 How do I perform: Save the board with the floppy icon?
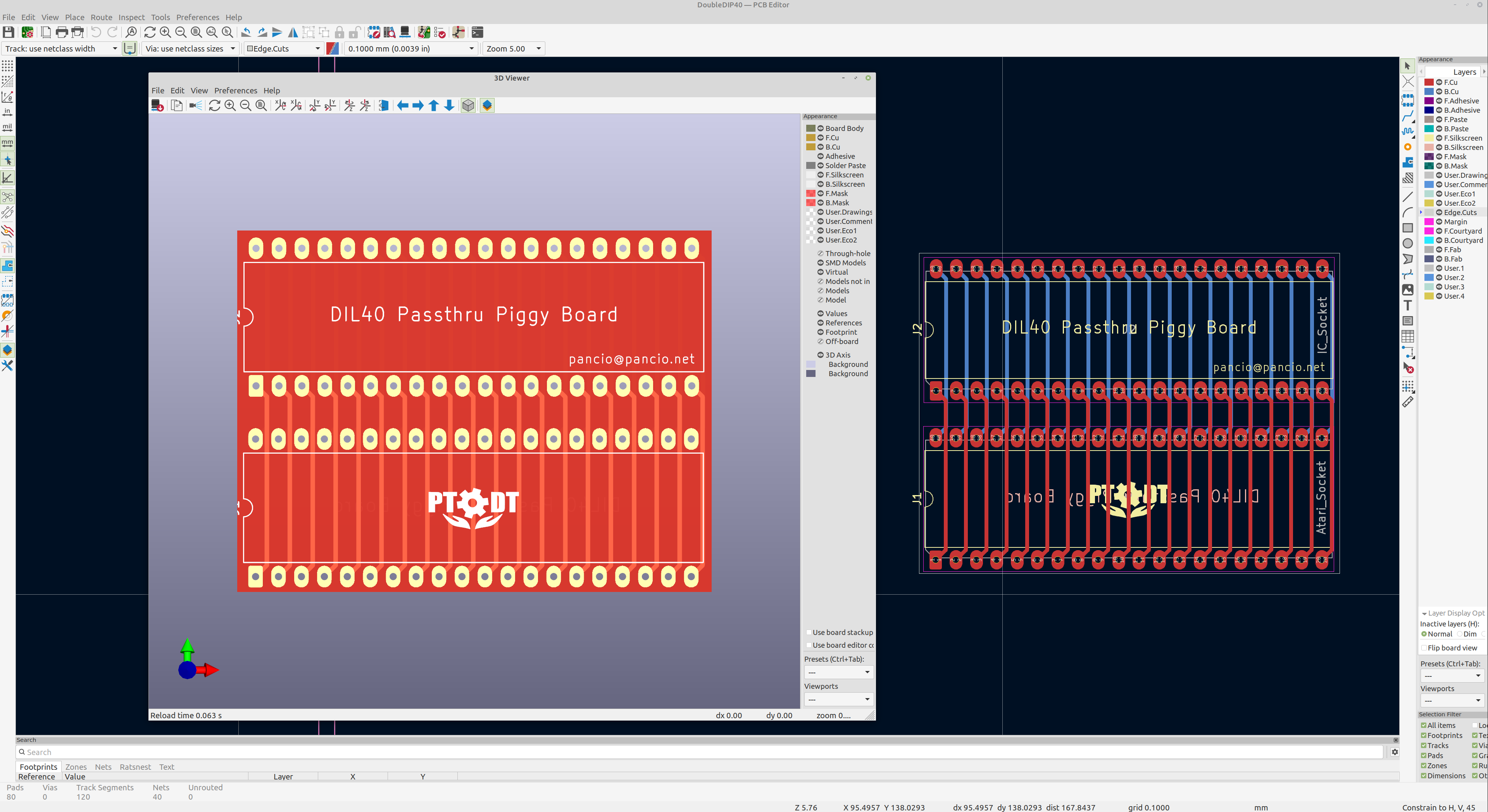tap(8, 32)
